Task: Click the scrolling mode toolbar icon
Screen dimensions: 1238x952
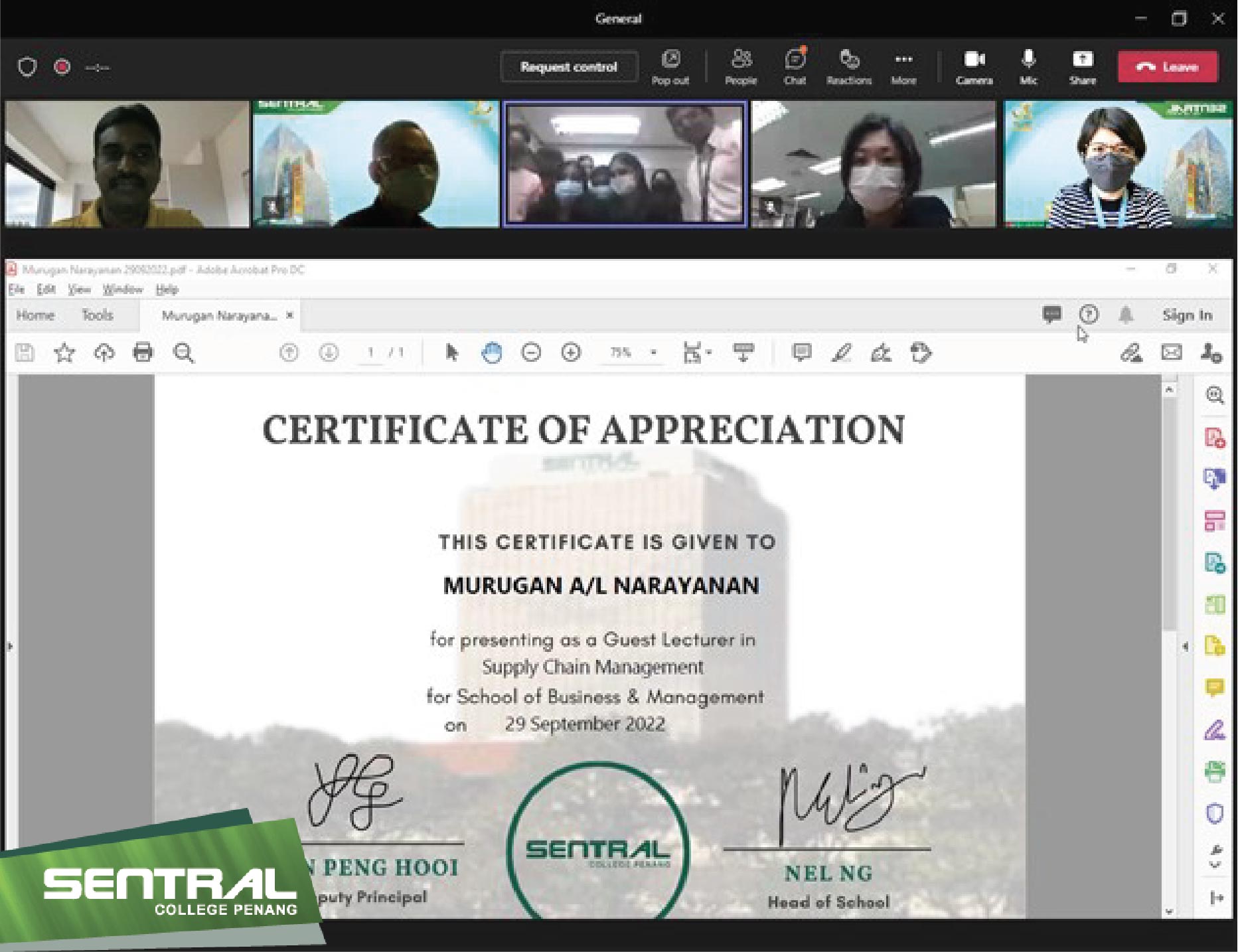Action: click(x=743, y=353)
